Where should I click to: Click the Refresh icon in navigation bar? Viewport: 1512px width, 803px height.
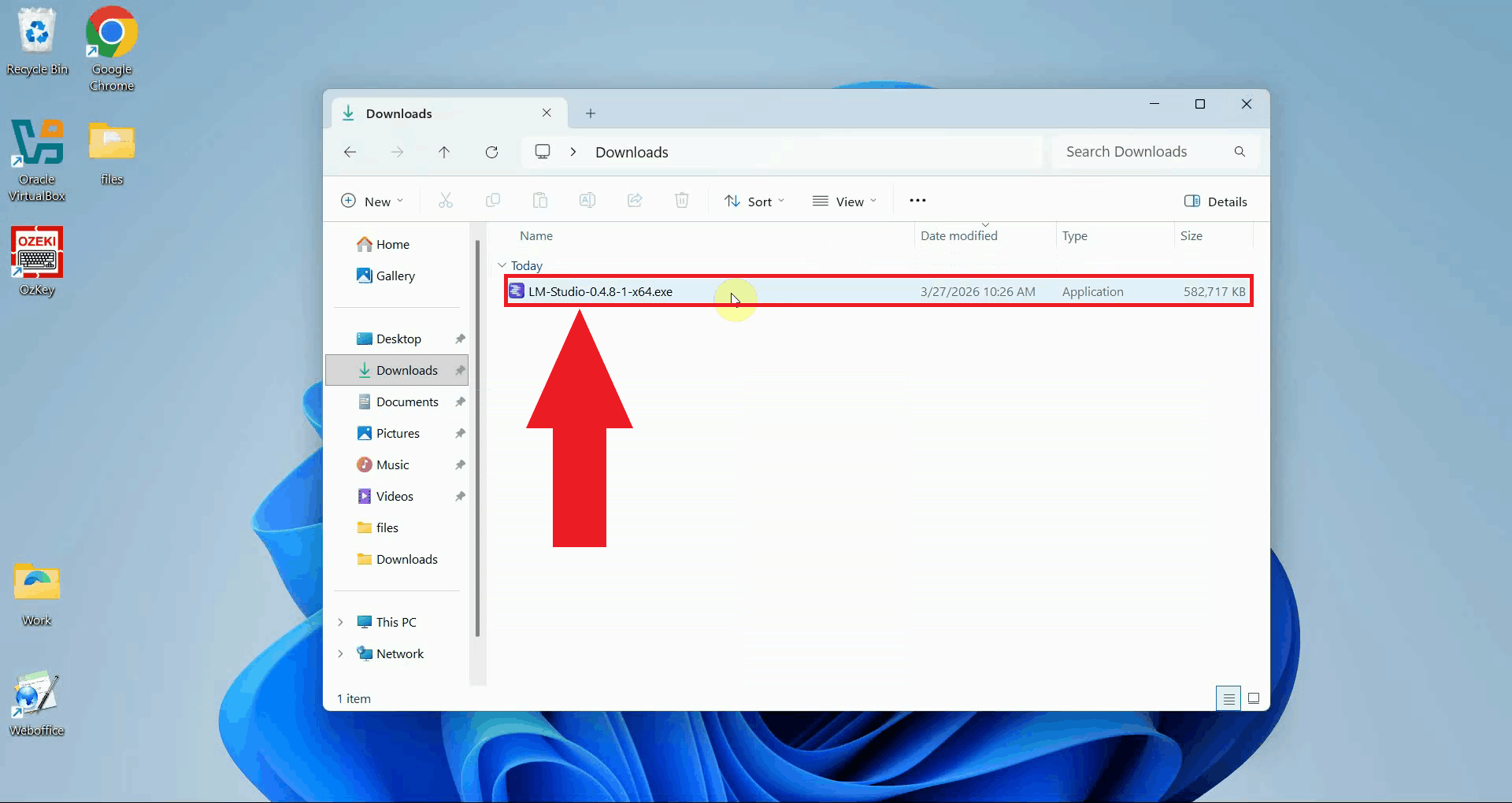pos(491,152)
